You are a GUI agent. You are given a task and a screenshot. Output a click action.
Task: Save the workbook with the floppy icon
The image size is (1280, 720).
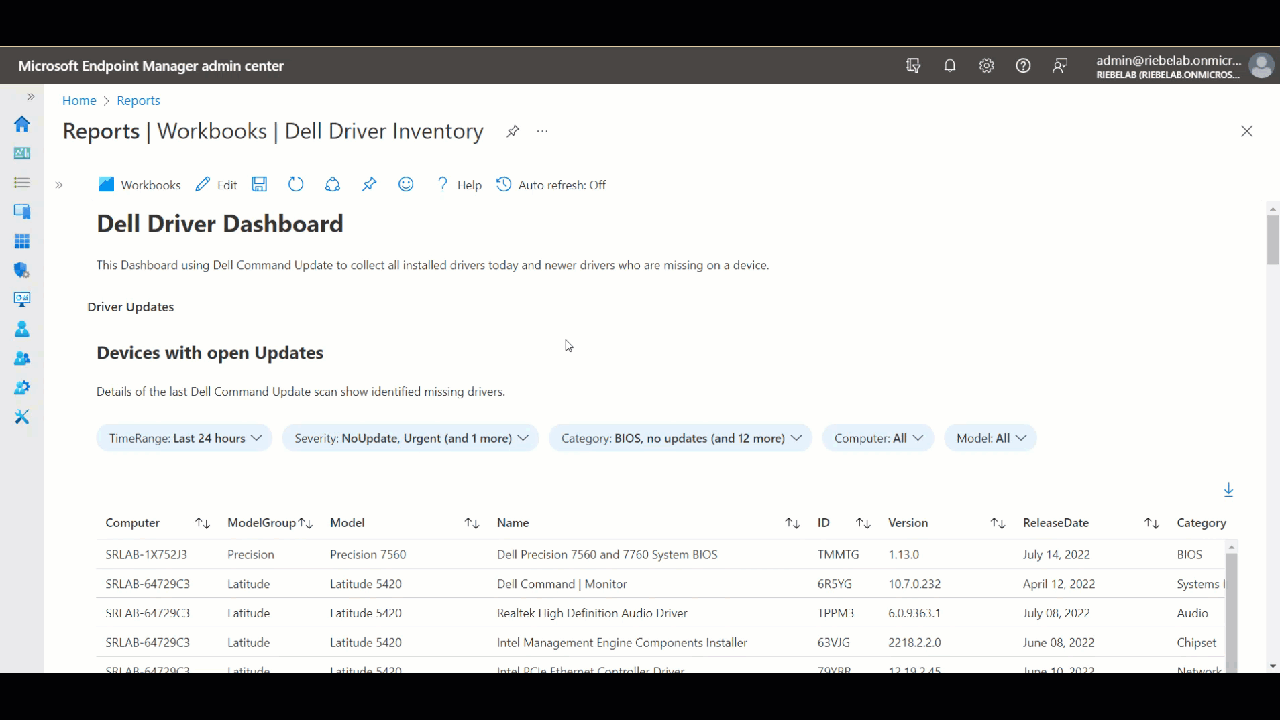point(259,184)
